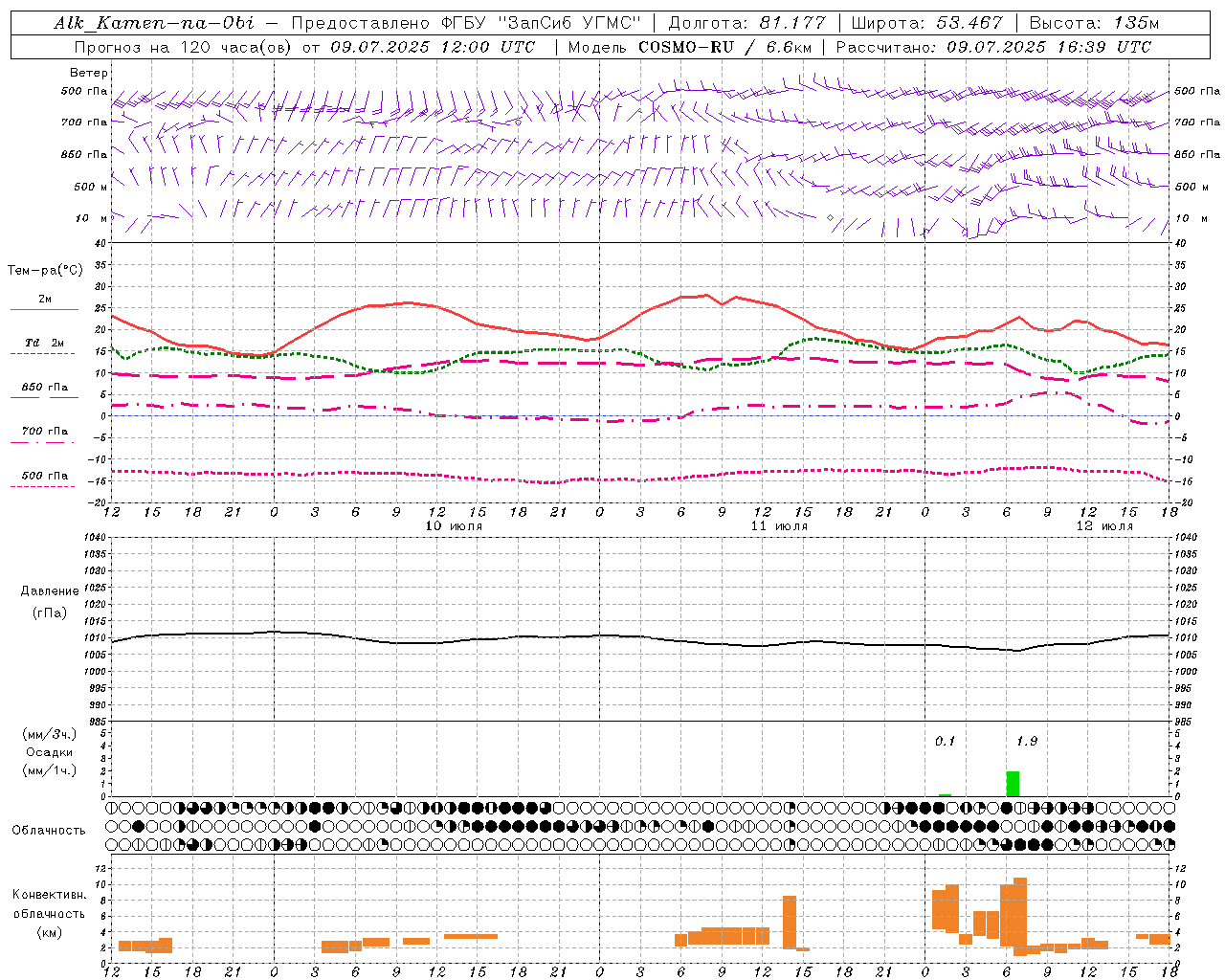This screenshot has width=1225, height=980.
Task: Click the (мм/1ч.) precipitation unit label
Action: click(x=50, y=770)
